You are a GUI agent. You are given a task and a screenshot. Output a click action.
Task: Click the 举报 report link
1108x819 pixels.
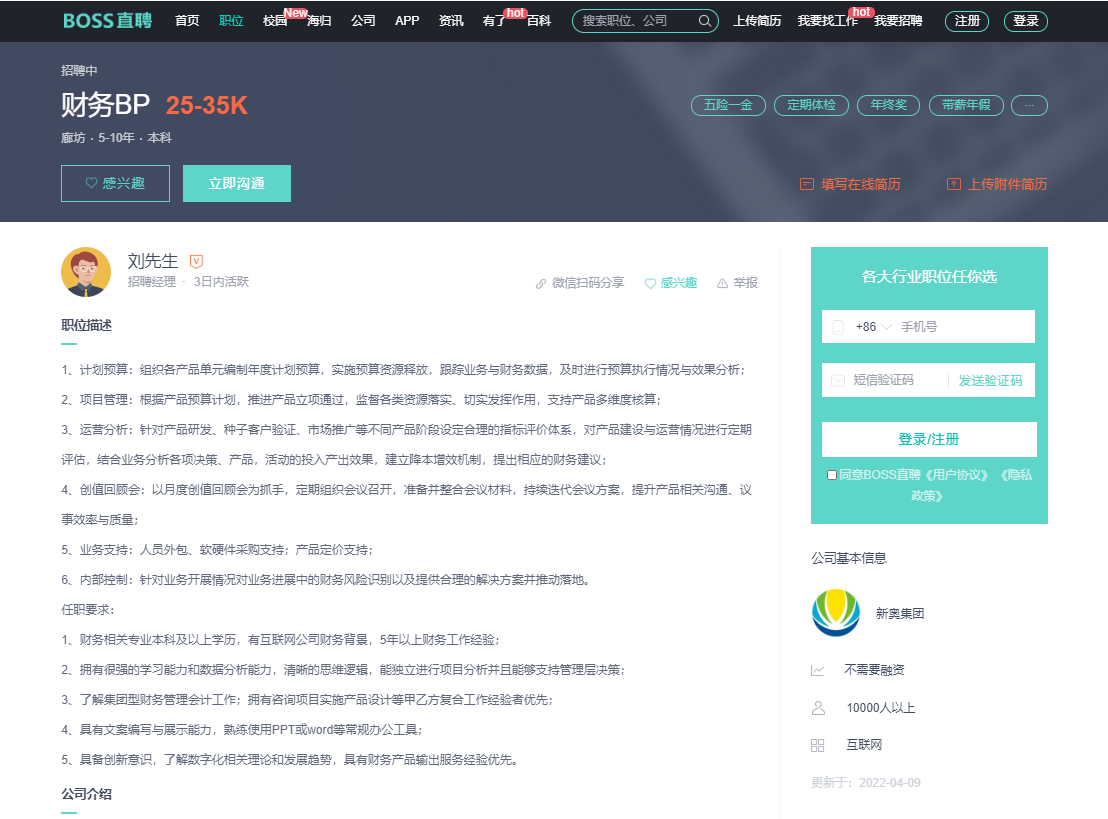point(745,283)
